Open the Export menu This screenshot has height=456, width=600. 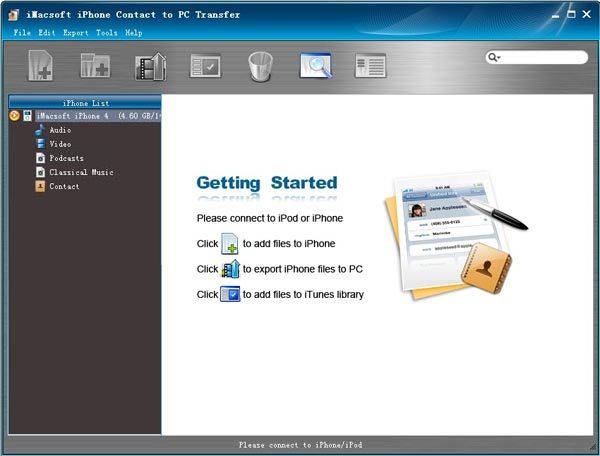coord(76,33)
